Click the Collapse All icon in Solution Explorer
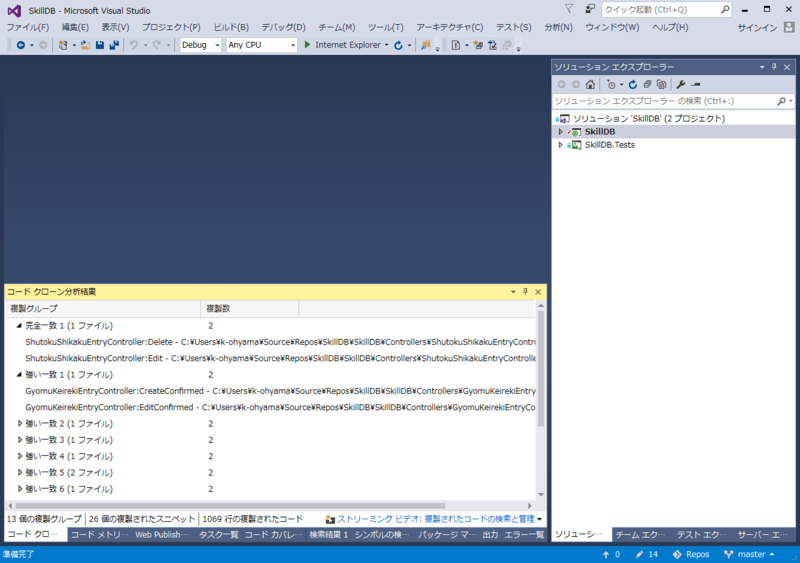Viewport: 800px width, 563px height. (647, 84)
